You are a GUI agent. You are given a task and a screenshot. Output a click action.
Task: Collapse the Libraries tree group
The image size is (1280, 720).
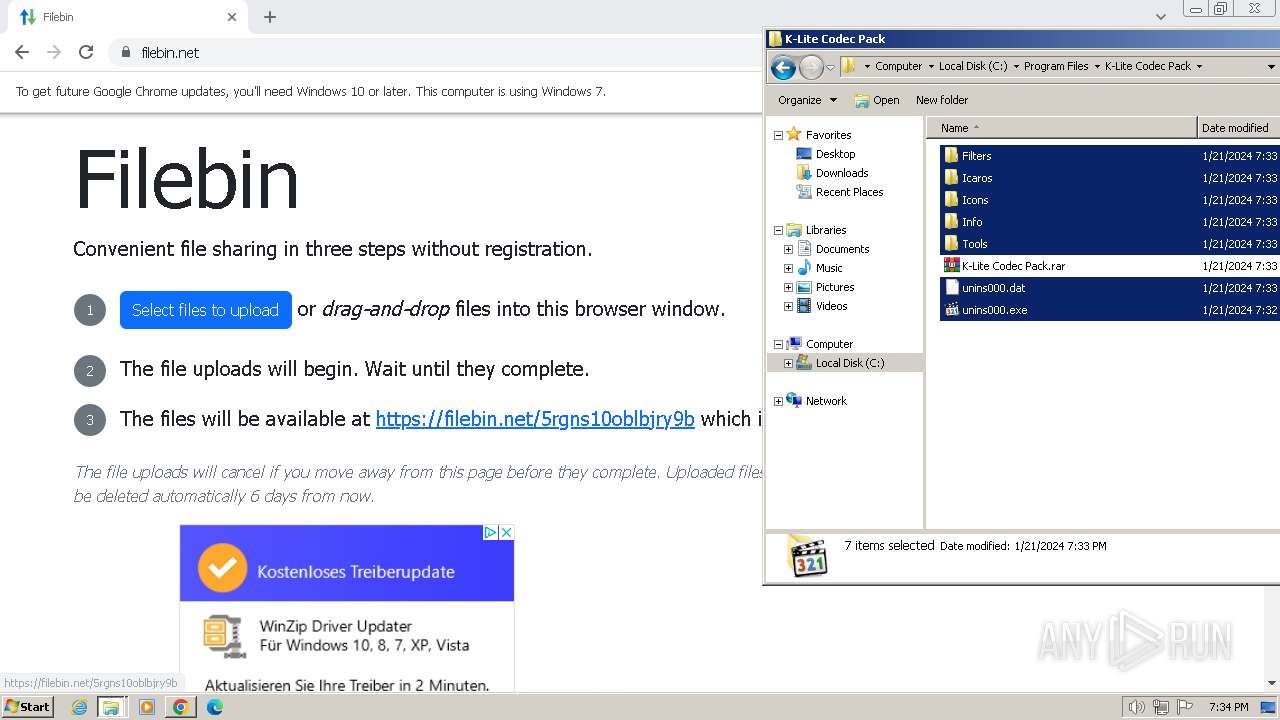click(778, 230)
